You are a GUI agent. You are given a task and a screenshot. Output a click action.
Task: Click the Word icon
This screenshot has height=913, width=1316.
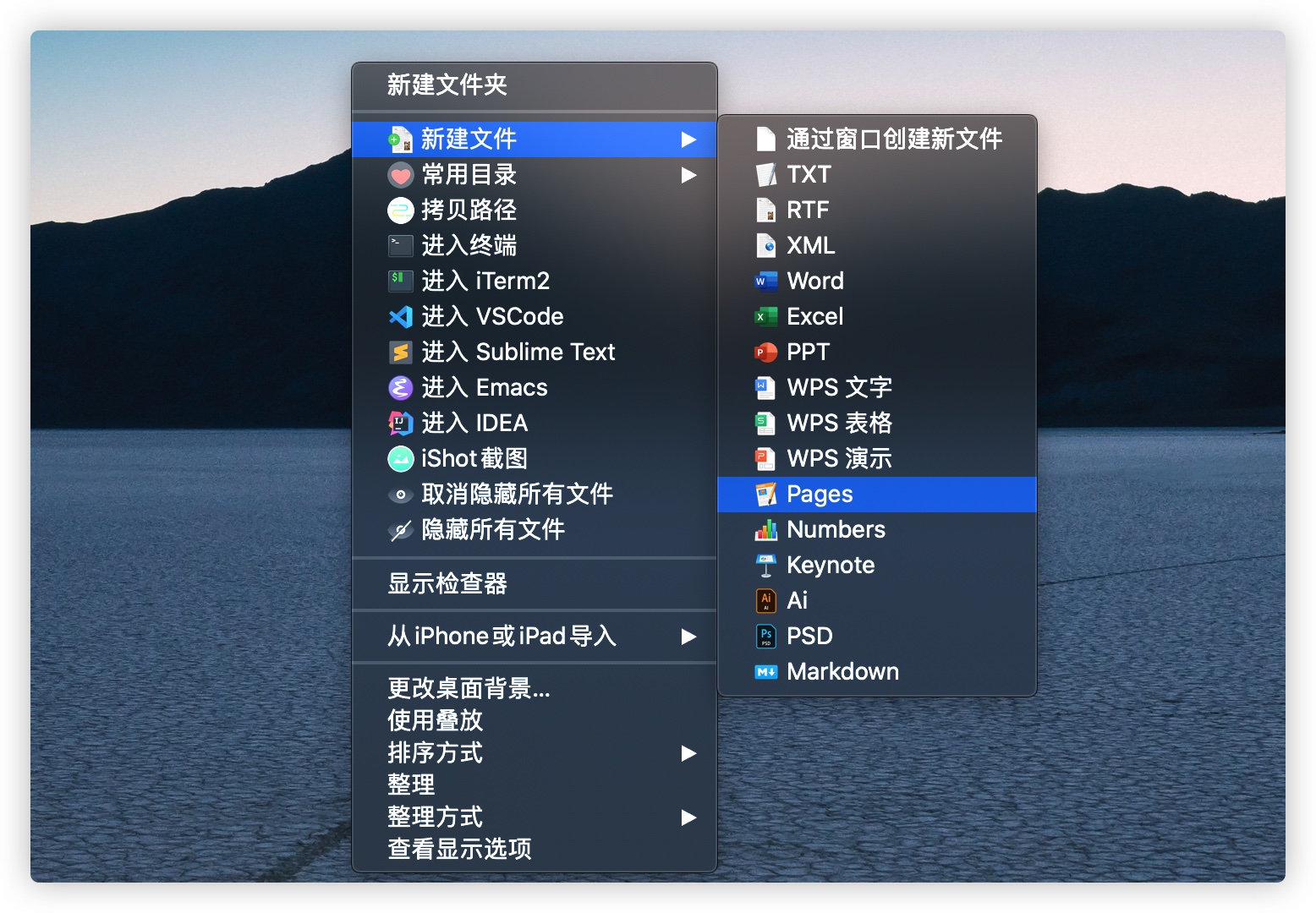pyautogui.click(x=765, y=282)
